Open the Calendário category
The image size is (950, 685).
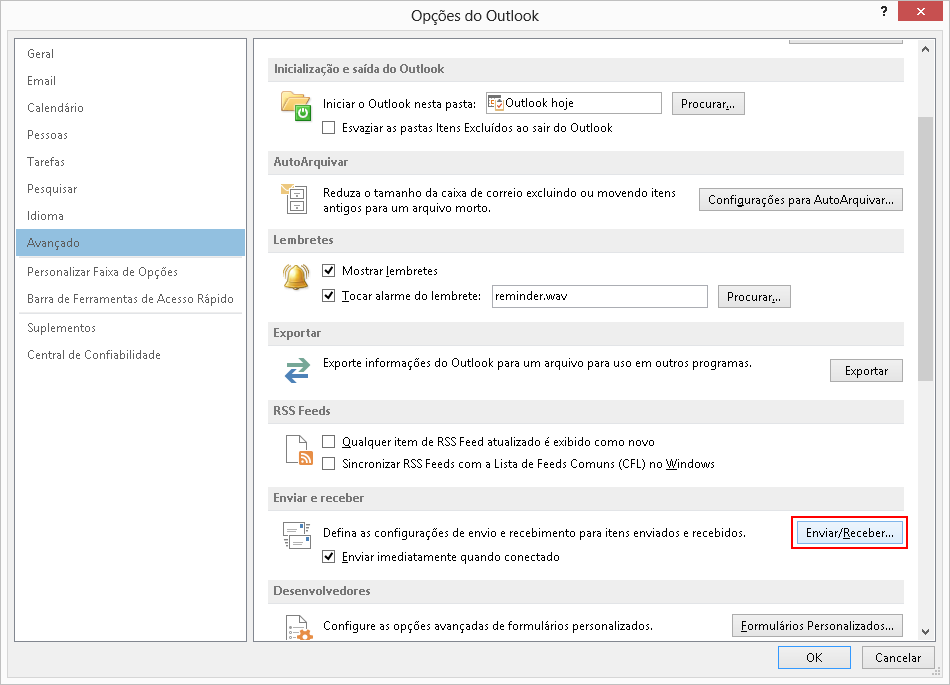click(x=130, y=108)
